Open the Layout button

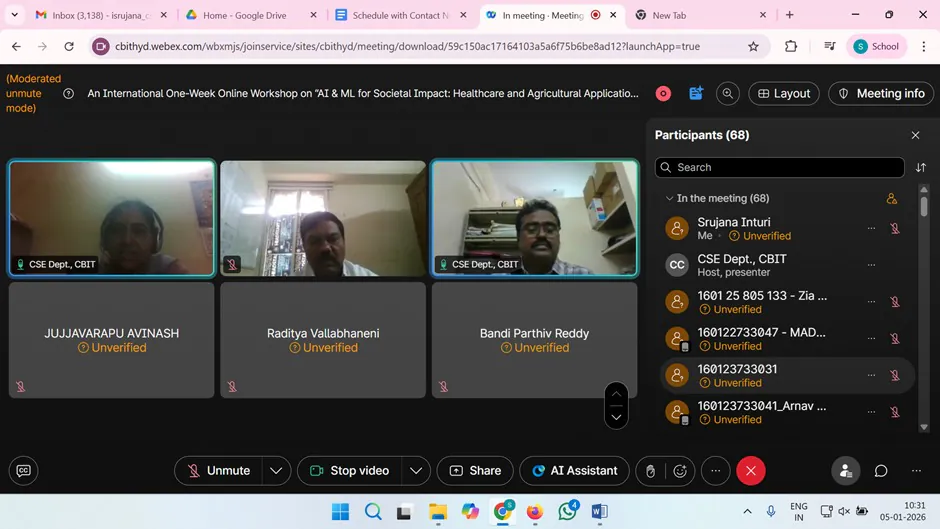[783, 93]
